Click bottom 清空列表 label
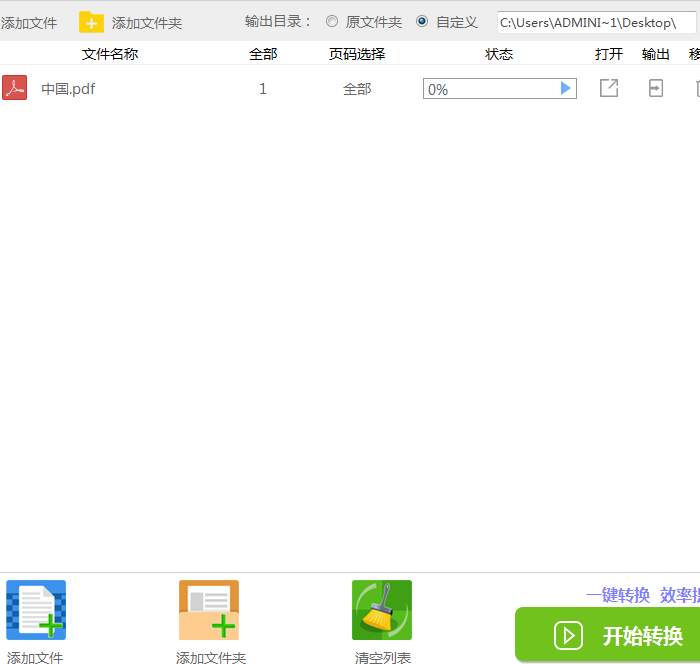The width and height of the screenshot is (700, 664). pyautogui.click(x=383, y=658)
